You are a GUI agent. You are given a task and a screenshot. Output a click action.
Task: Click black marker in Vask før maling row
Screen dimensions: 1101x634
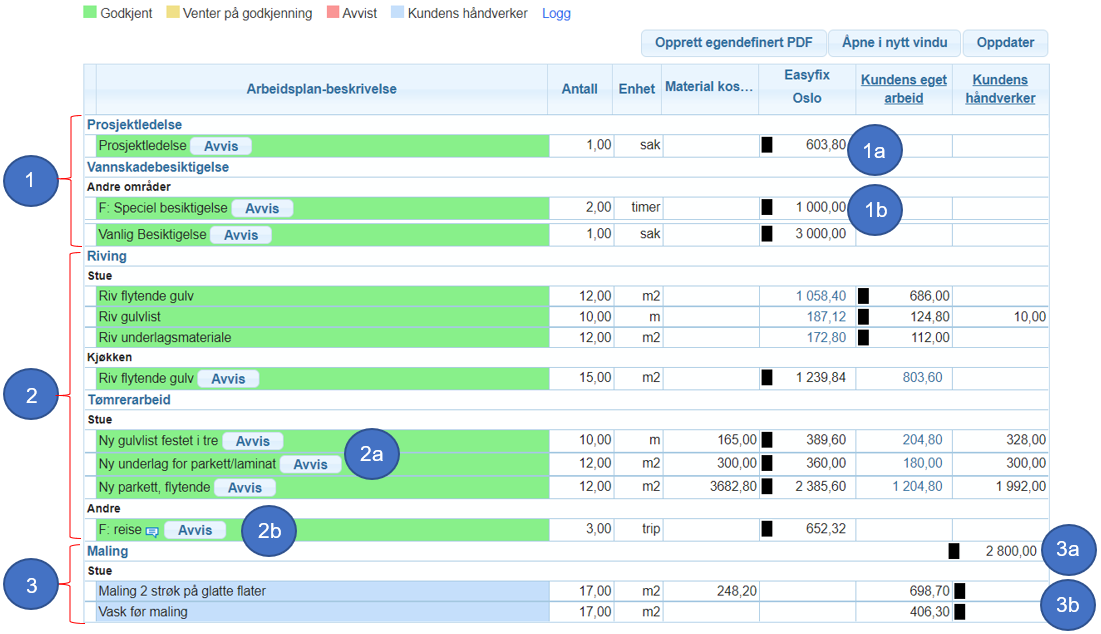click(960, 611)
